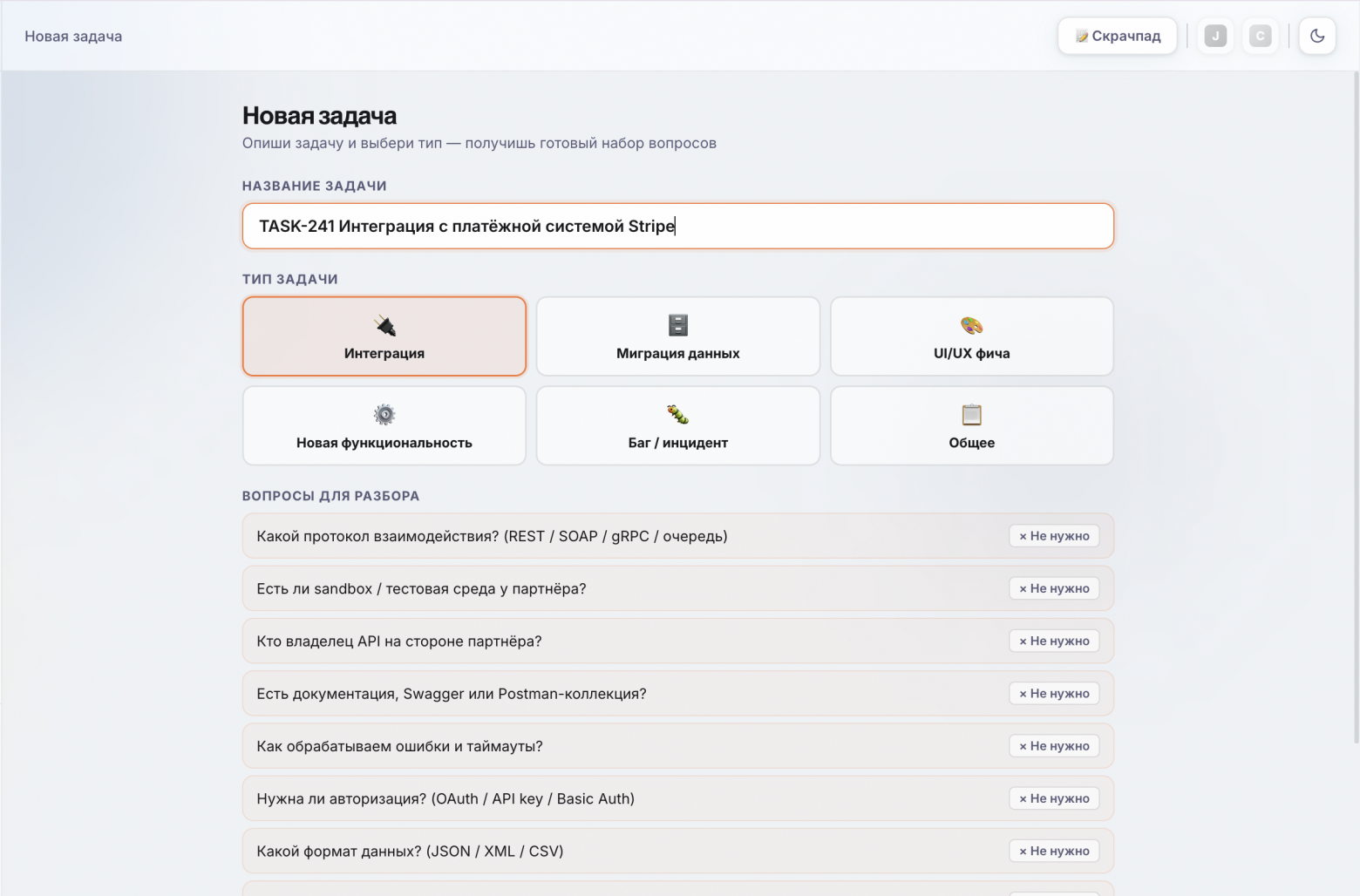
Task: Select Баг / инцидент task type
Action: [677, 426]
